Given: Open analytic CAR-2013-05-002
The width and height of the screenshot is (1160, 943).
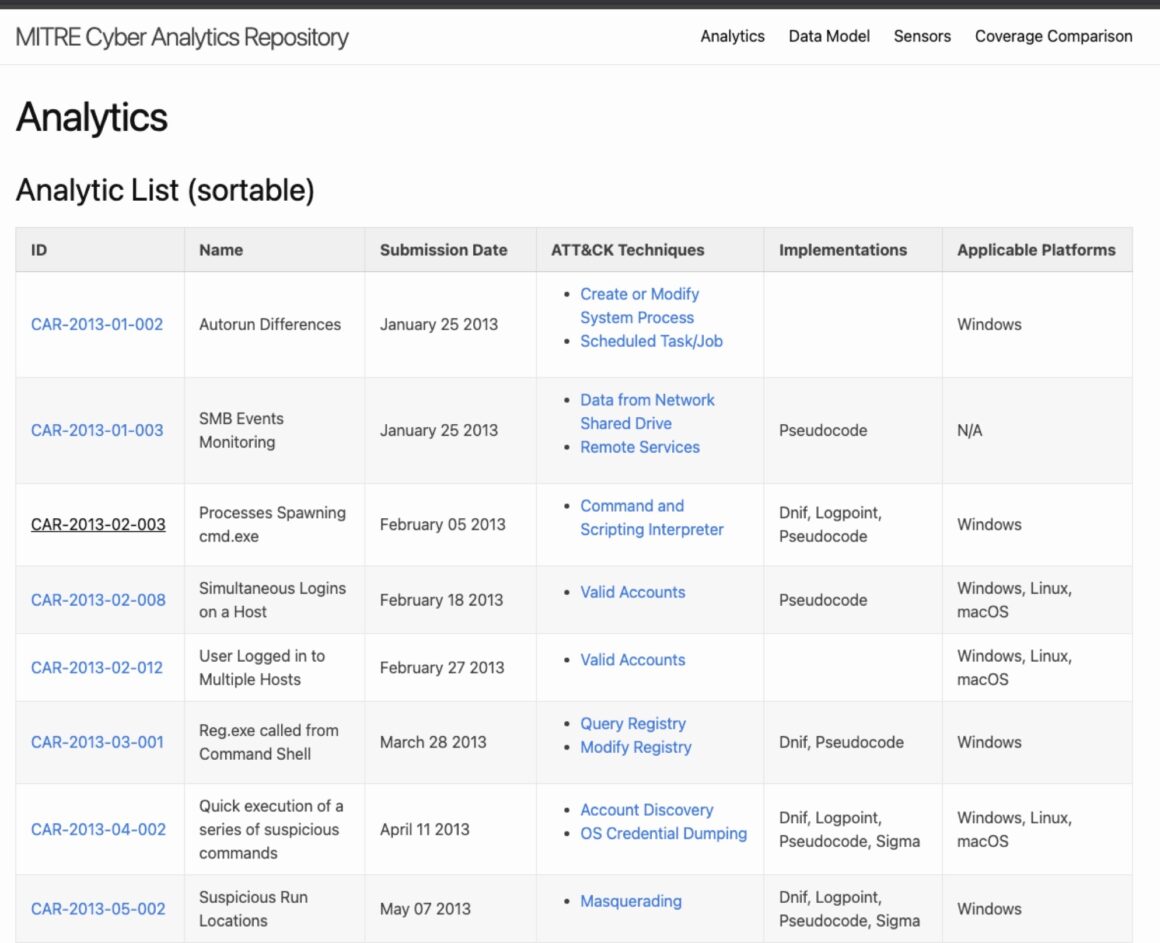Looking at the screenshot, I should tap(98, 909).
